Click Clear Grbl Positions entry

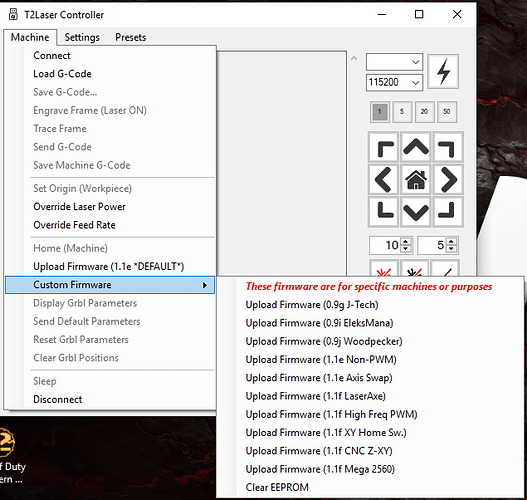point(110,358)
